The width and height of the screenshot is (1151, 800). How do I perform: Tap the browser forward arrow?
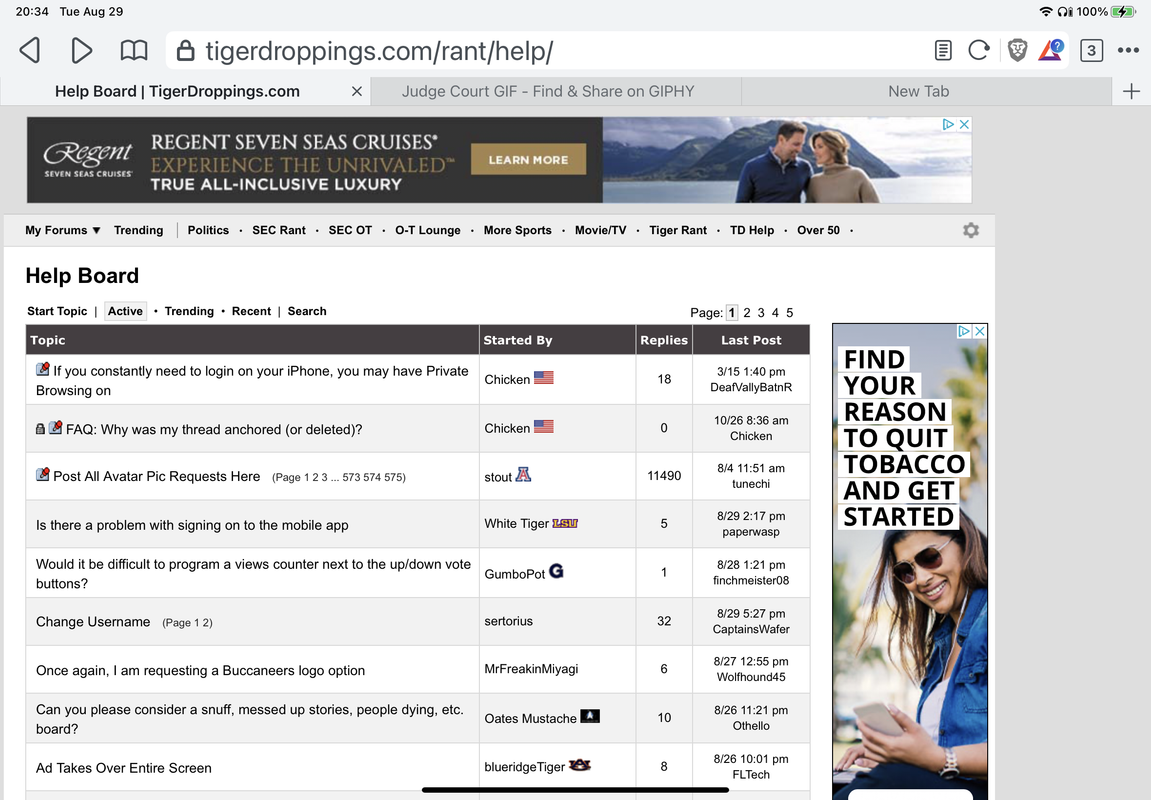click(x=81, y=51)
